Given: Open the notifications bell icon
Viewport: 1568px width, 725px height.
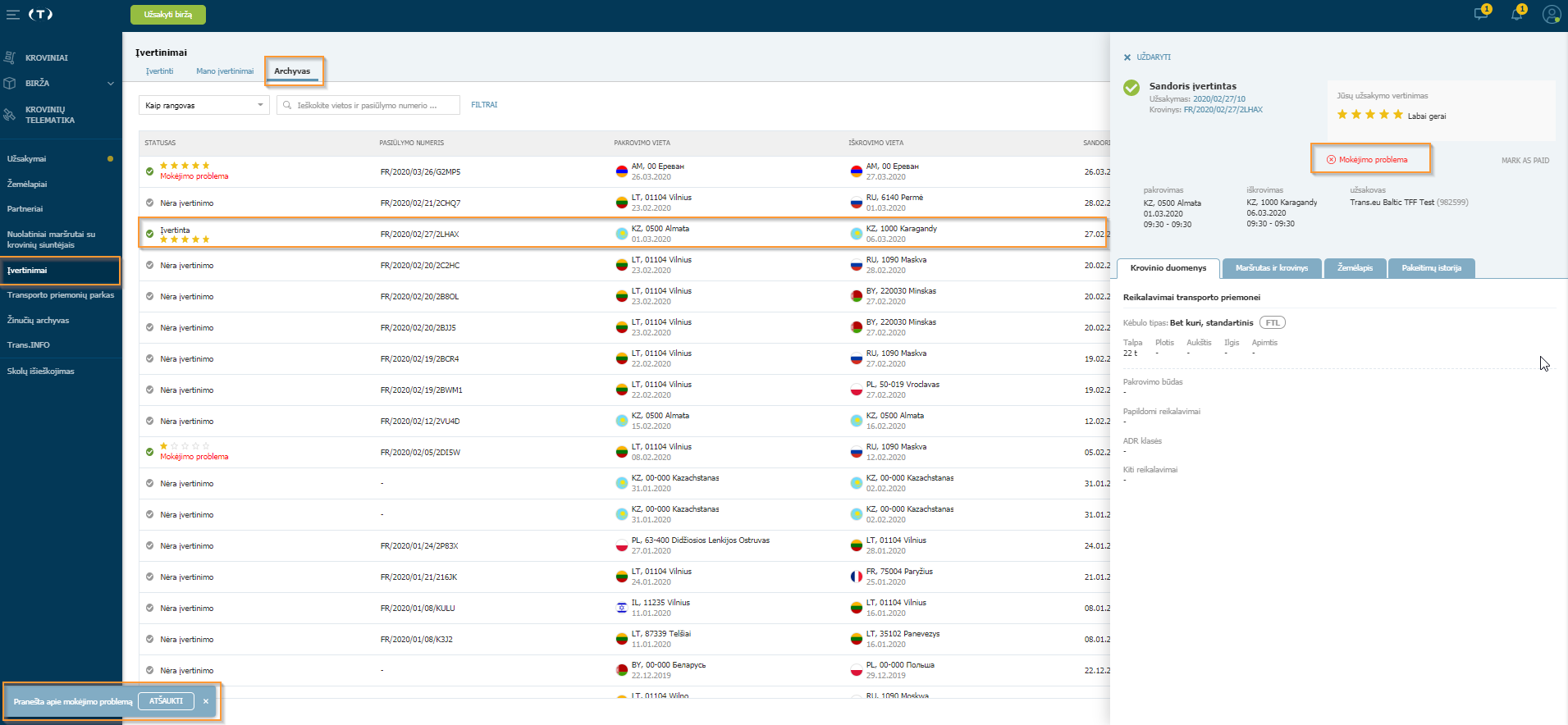Looking at the screenshot, I should pyautogui.click(x=1516, y=14).
